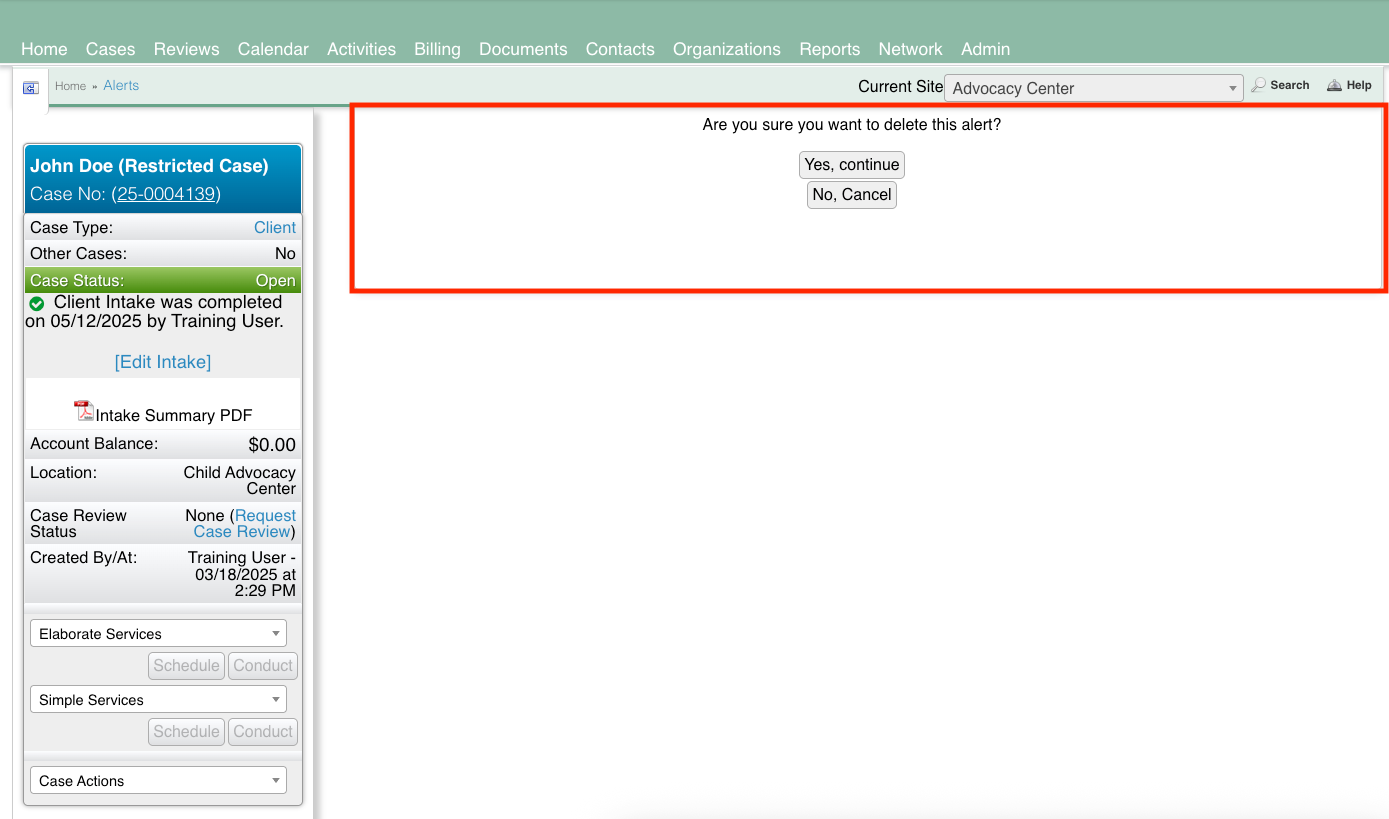Open the Home menu
Screen dimensions: 1389x819
[x=44, y=49]
